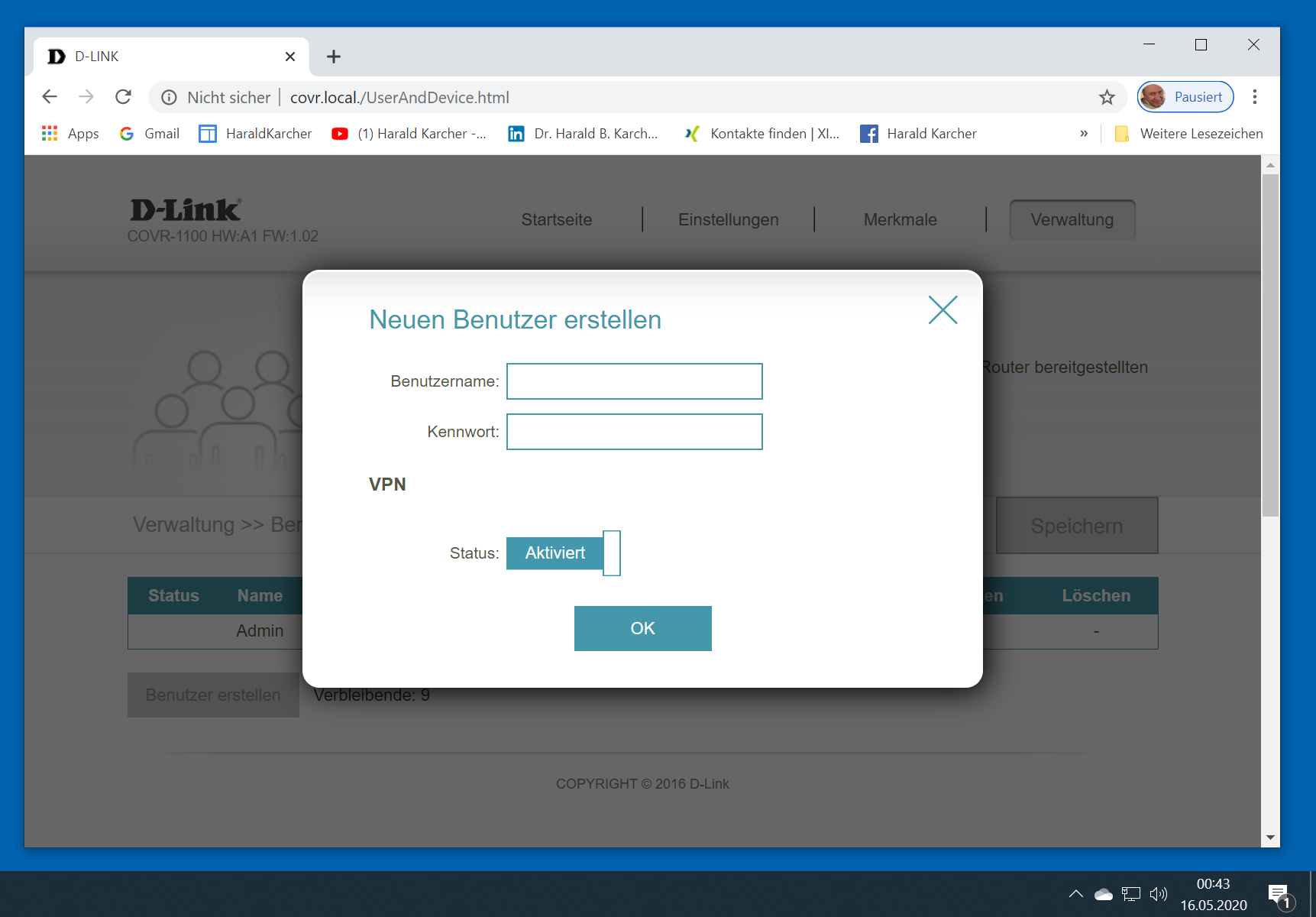The width and height of the screenshot is (1316, 917).
Task: Close the Neuen Benutzer erstellen dialog
Action: click(x=943, y=310)
